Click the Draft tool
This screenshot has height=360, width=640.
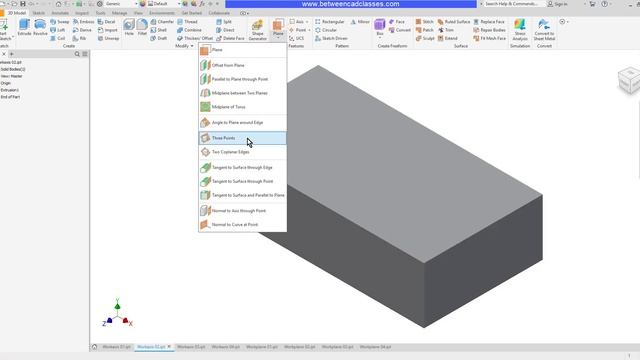point(159,38)
